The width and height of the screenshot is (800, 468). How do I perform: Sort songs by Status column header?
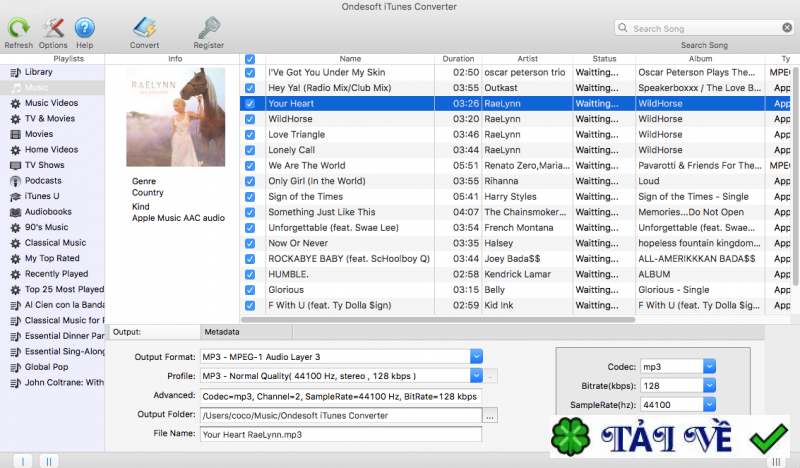click(x=605, y=59)
